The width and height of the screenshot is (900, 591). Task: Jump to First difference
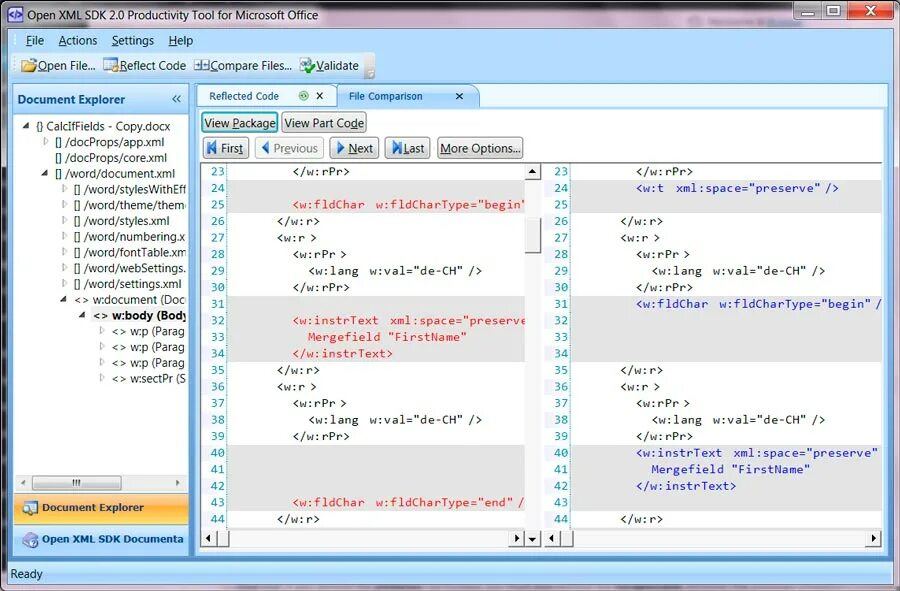point(226,148)
